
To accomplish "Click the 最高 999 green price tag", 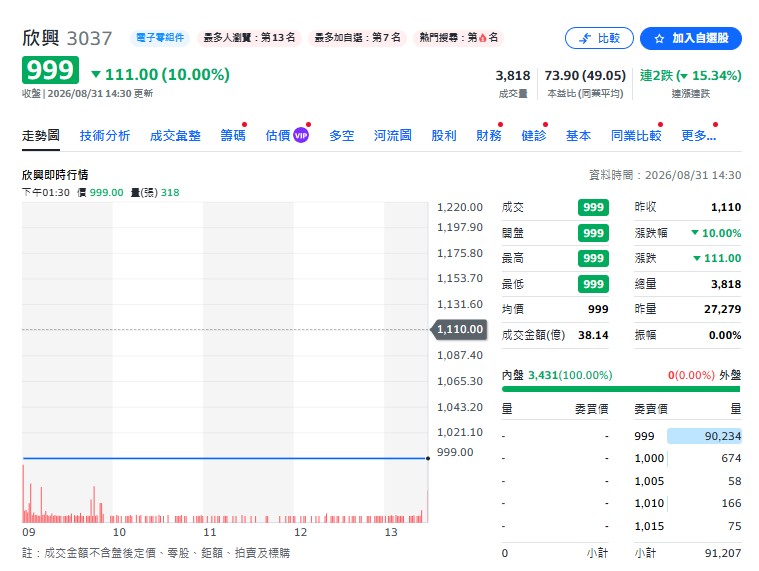I will [x=593, y=258].
